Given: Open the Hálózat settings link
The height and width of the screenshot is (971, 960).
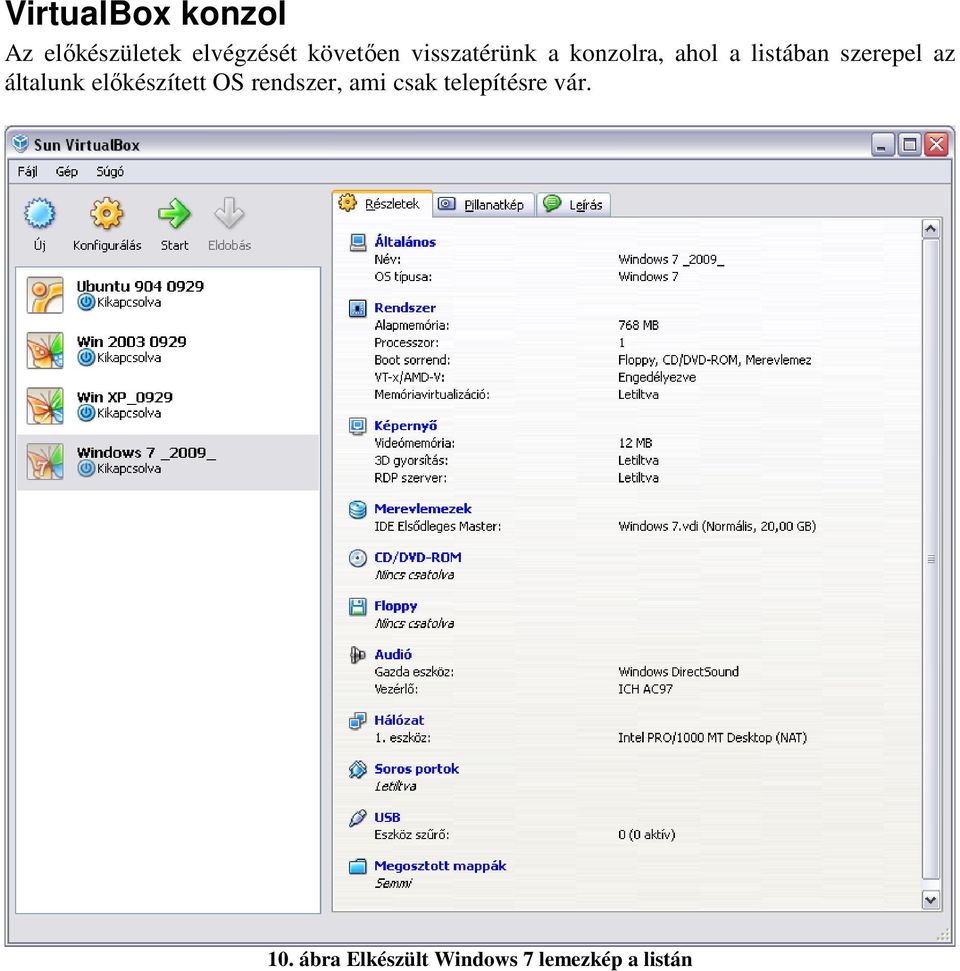Looking at the screenshot, I should pos(399,720).
